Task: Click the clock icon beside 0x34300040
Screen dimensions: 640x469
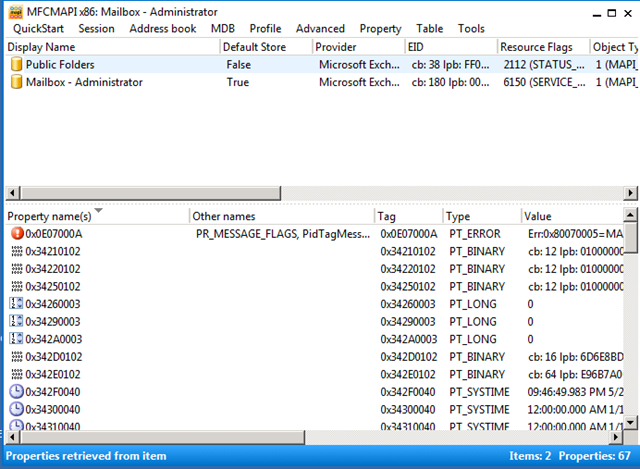Action: (16, 409)
